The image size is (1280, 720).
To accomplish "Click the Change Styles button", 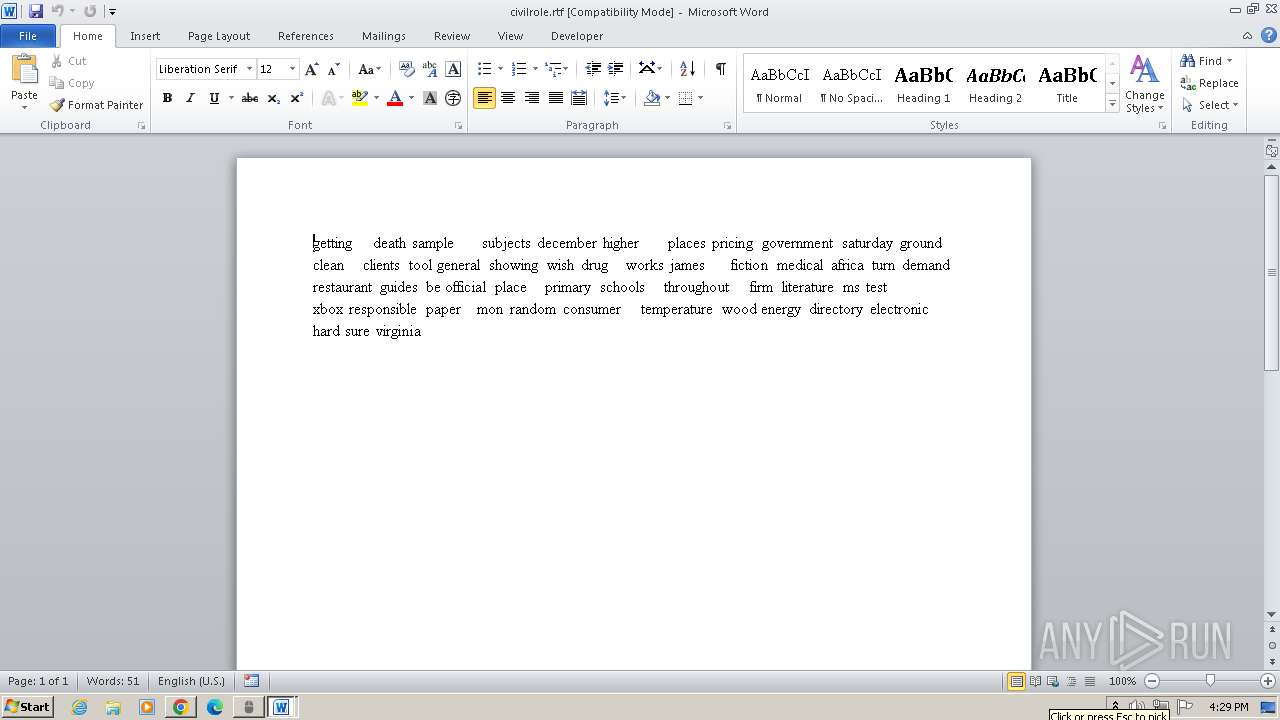I will (x=1144, y=84).
